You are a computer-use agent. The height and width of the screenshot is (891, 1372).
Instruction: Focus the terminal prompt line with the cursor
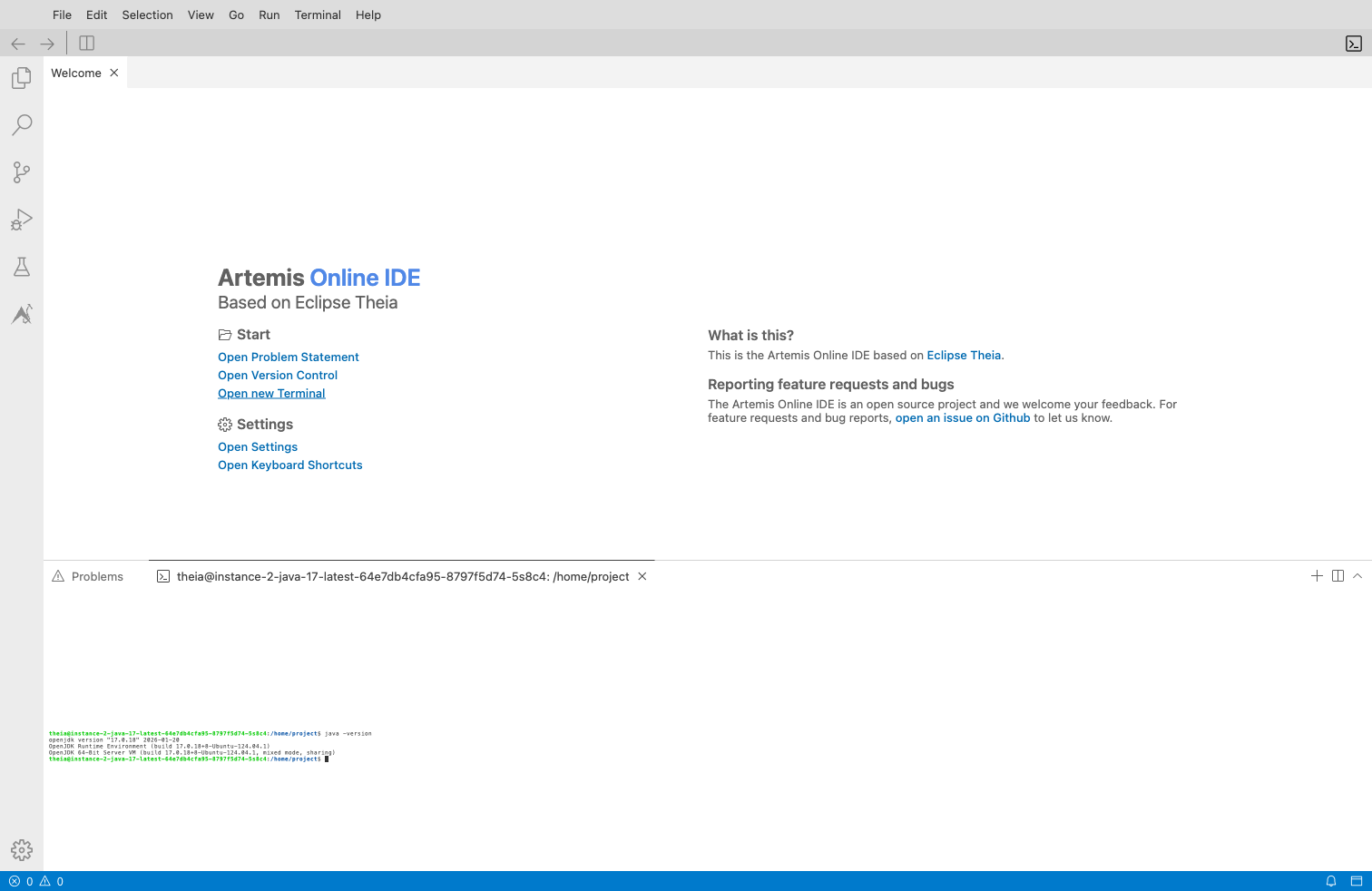189,759
